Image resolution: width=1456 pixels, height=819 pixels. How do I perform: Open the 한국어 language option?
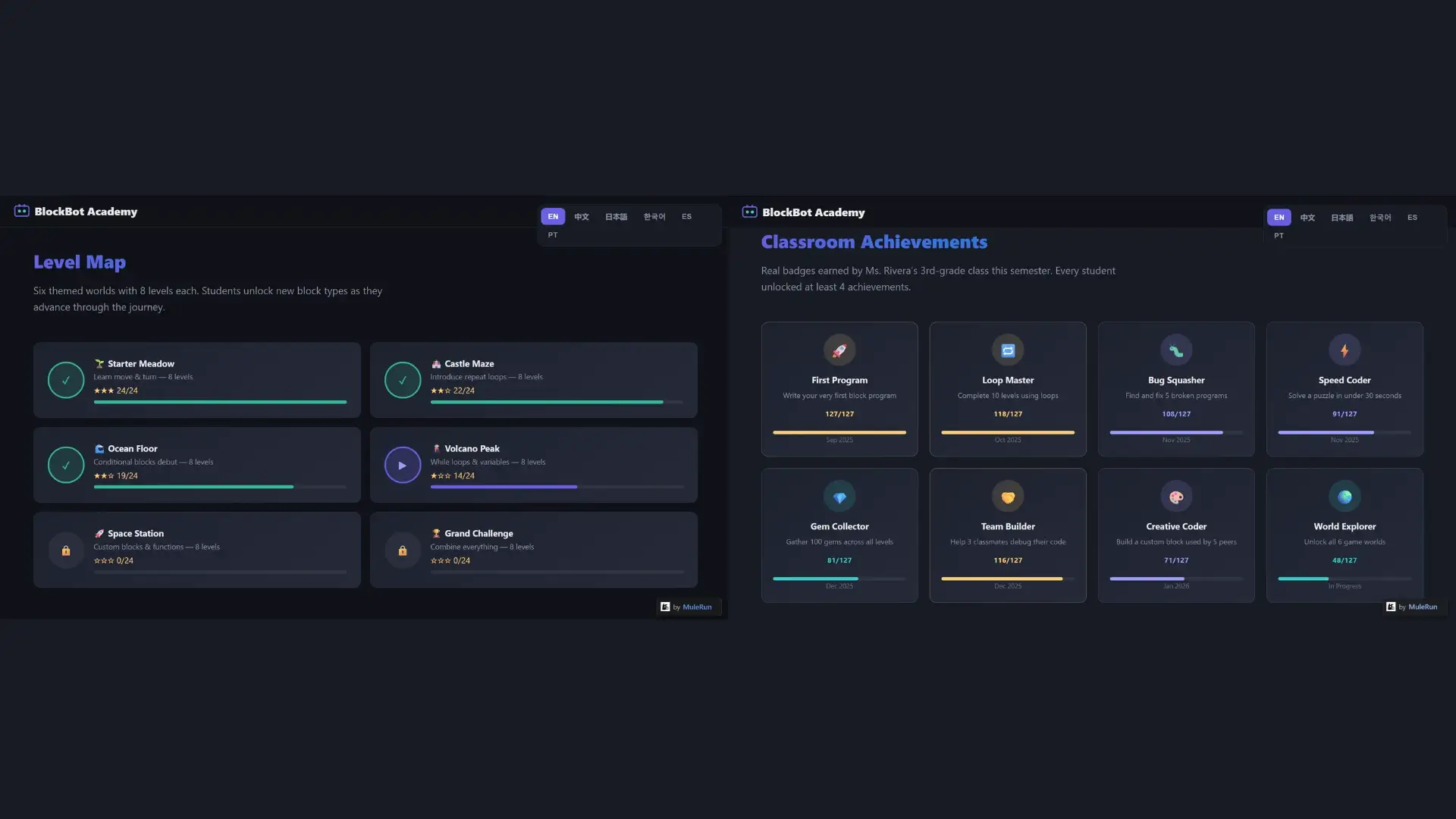click(654, 217)
